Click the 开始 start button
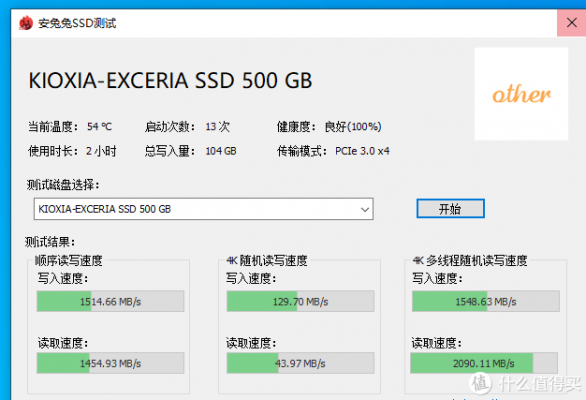Screen dimensions: 586x400 (x=450, y=209)
